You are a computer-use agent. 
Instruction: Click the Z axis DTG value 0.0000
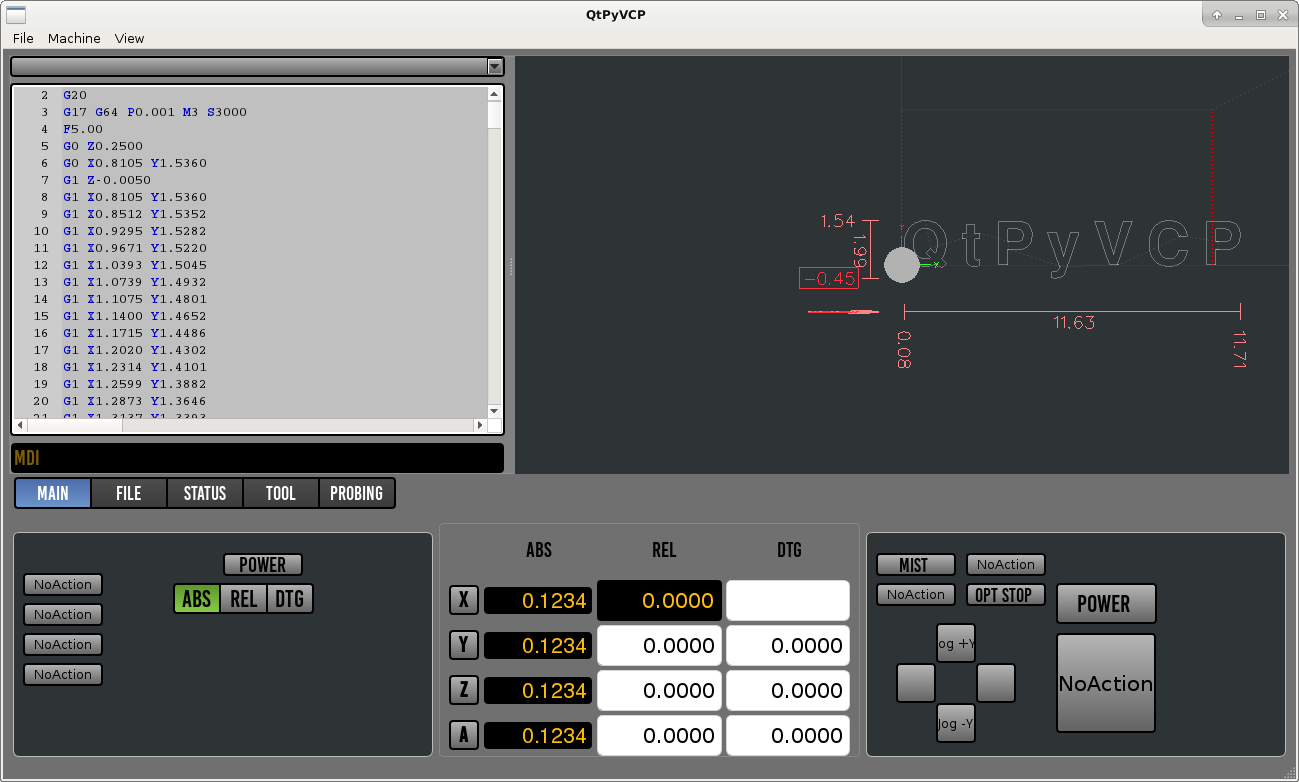coord(788,691)
